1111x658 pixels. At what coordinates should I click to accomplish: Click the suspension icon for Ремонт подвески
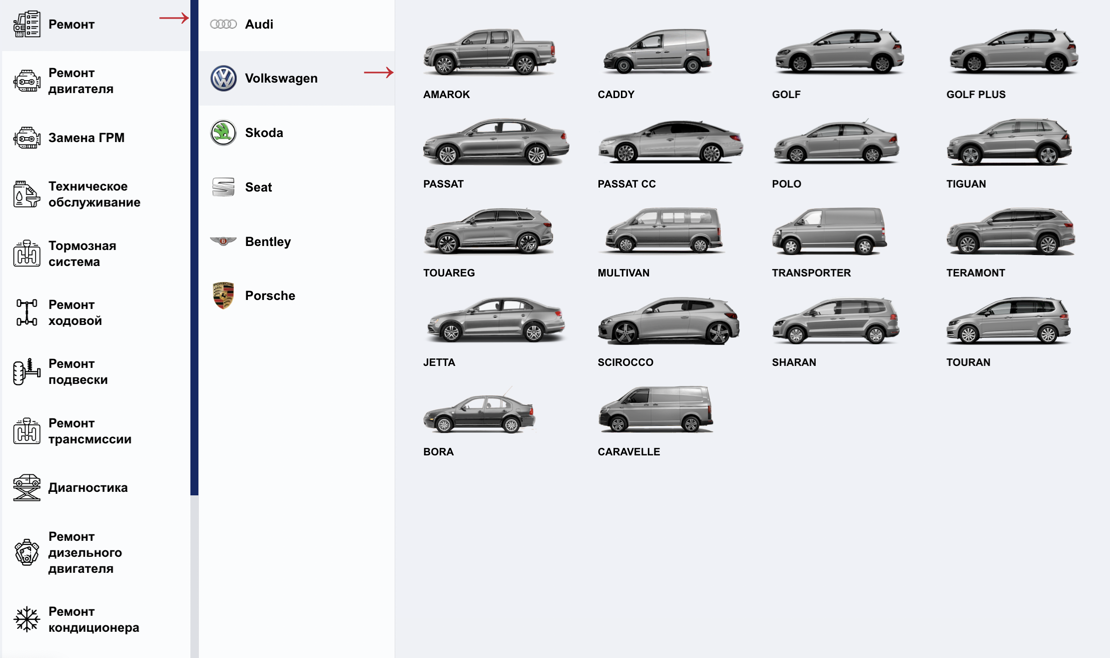pos(27,372)
